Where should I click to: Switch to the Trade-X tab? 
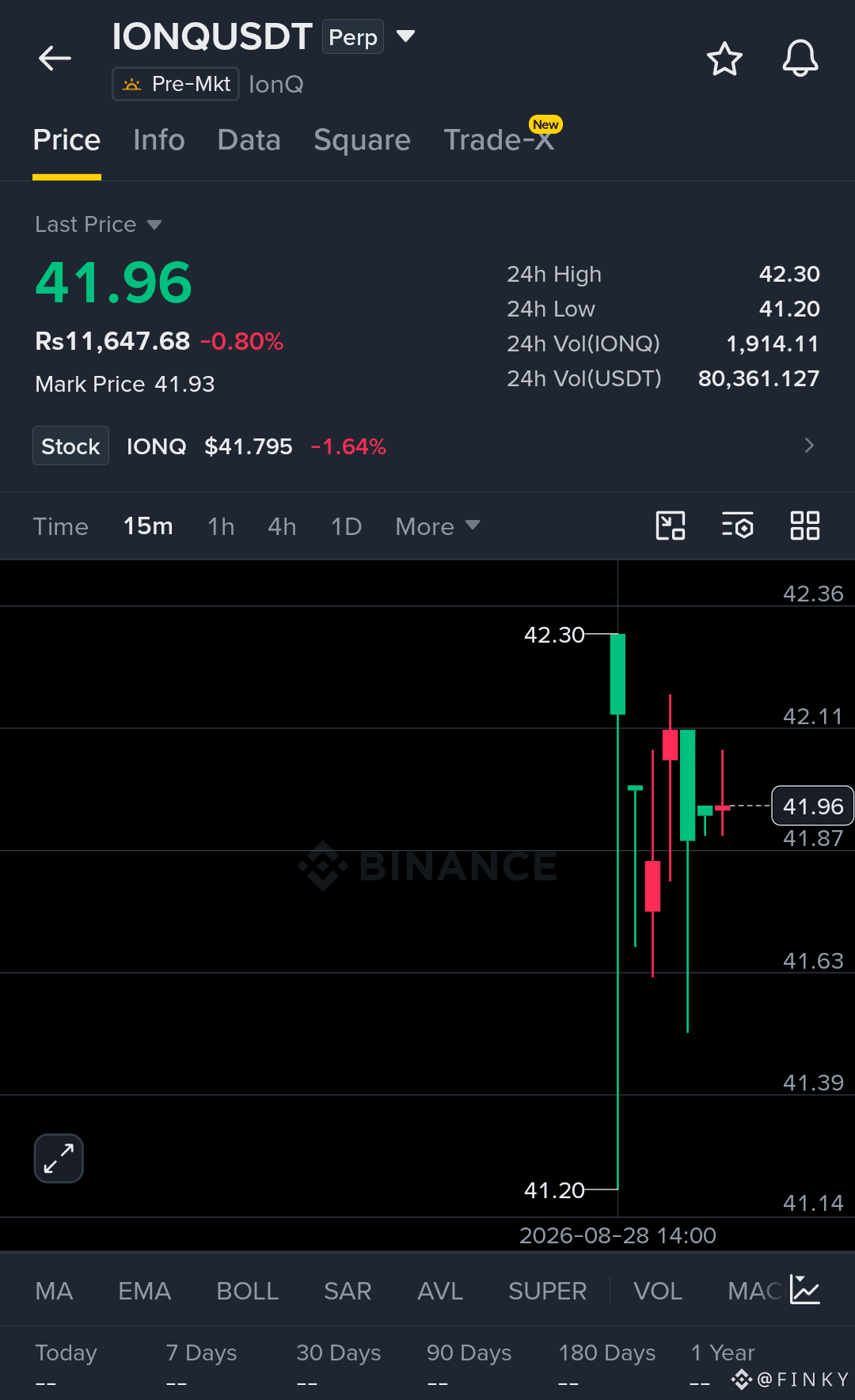click(499, 140)
